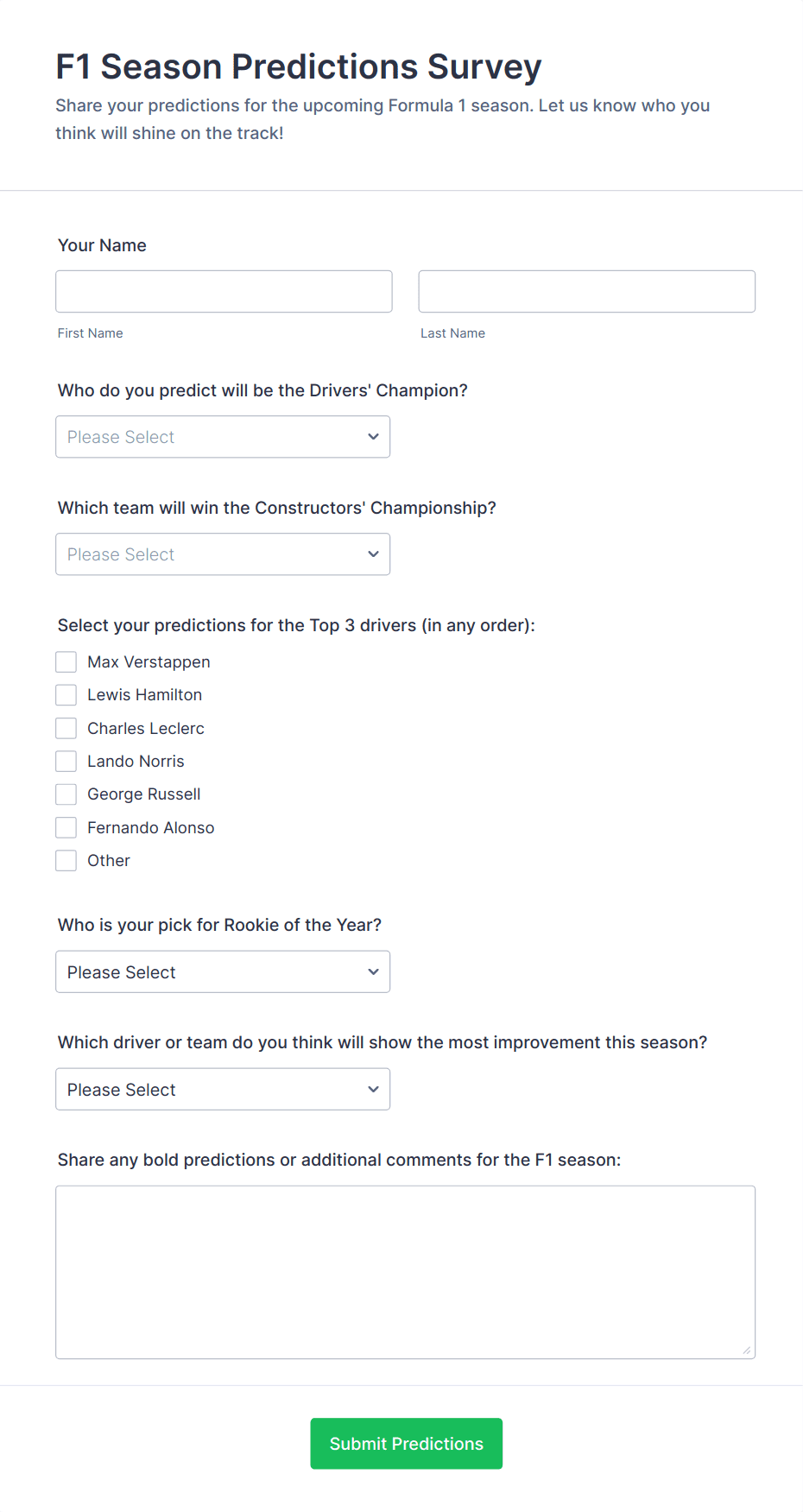The image size is (803, 1512).
Task: Check the Other driver checkbox
Action: coord(66,861)
